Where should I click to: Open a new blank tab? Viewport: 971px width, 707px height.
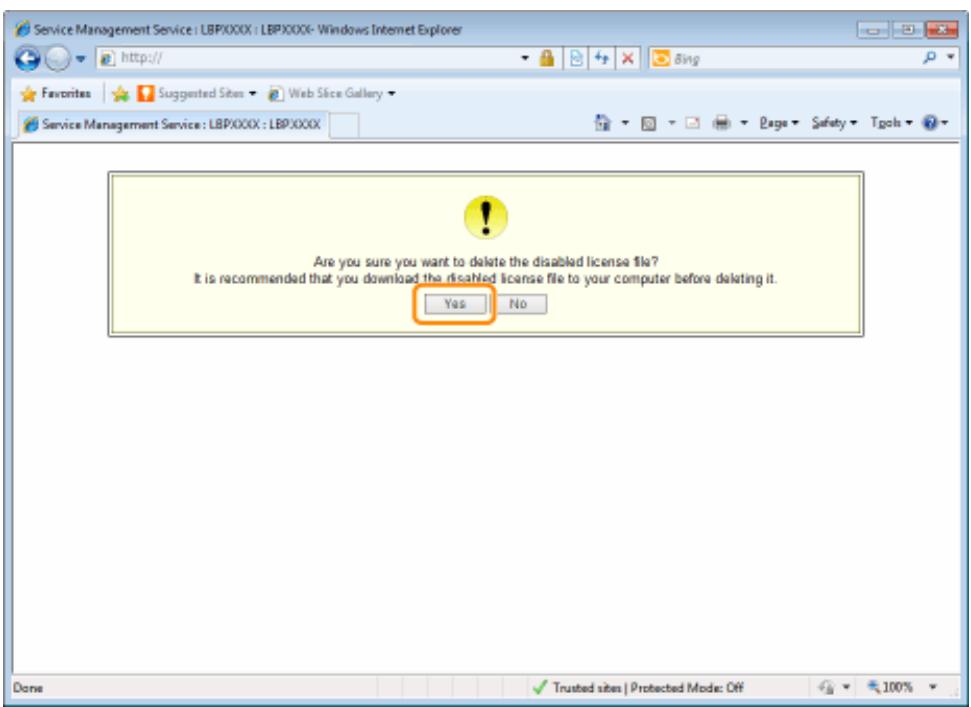pyautogui.click(x=344, y=125)
